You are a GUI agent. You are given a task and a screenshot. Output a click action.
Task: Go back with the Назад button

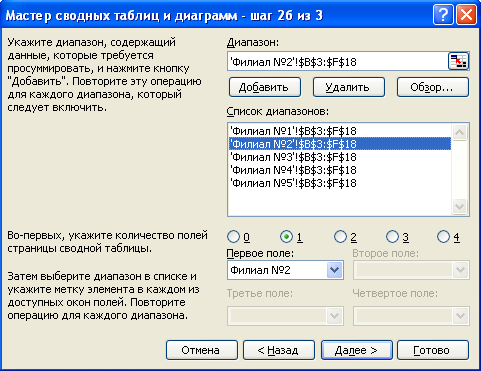point(279,350)
